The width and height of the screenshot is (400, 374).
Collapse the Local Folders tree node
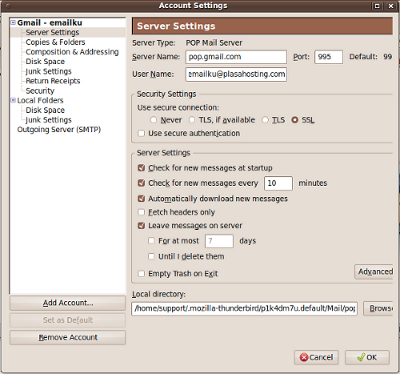pos(13,100)
